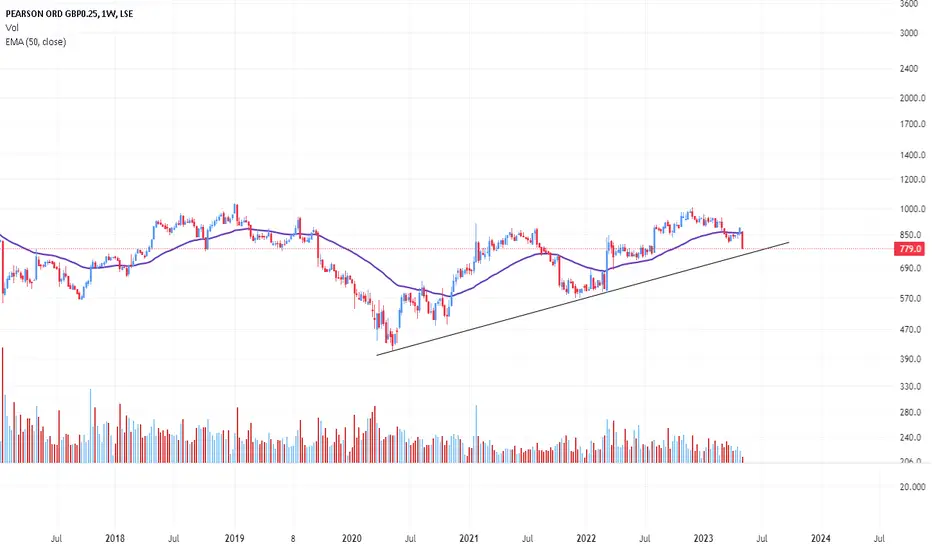Click the 1400.0 price scale label
This screenshot has width=932, height=550.
(912, 155)
